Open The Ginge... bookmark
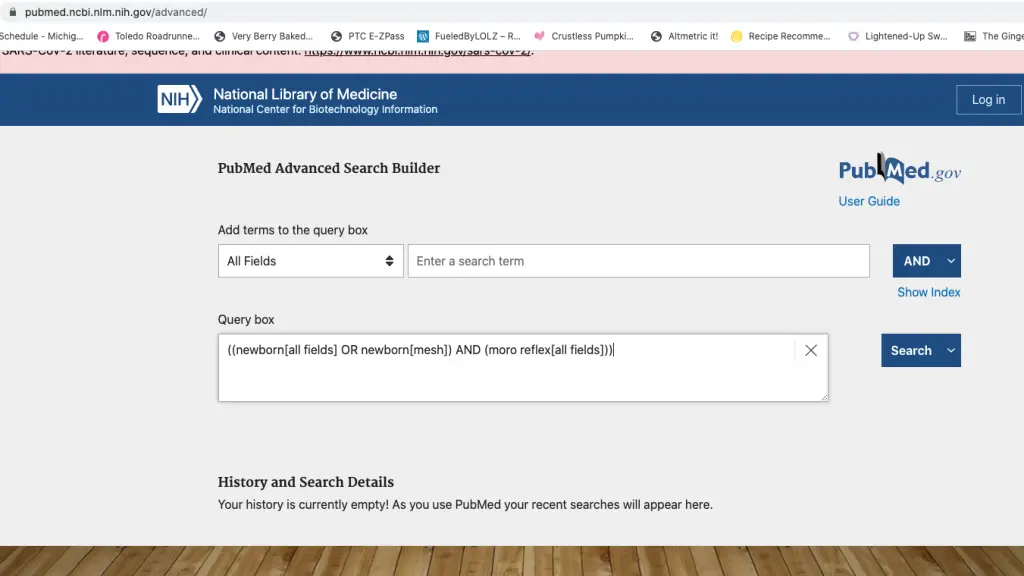 click(x=994, y=37)
